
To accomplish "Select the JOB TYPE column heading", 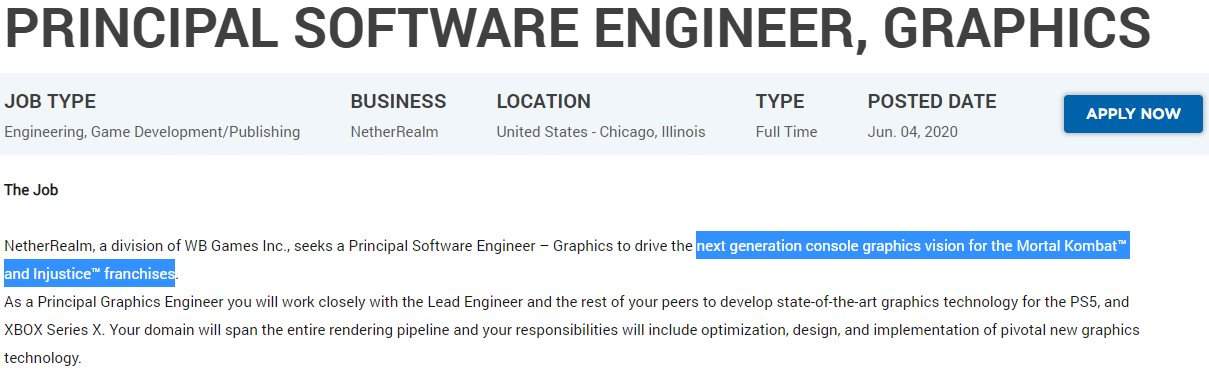I will (x=50, y=101).
